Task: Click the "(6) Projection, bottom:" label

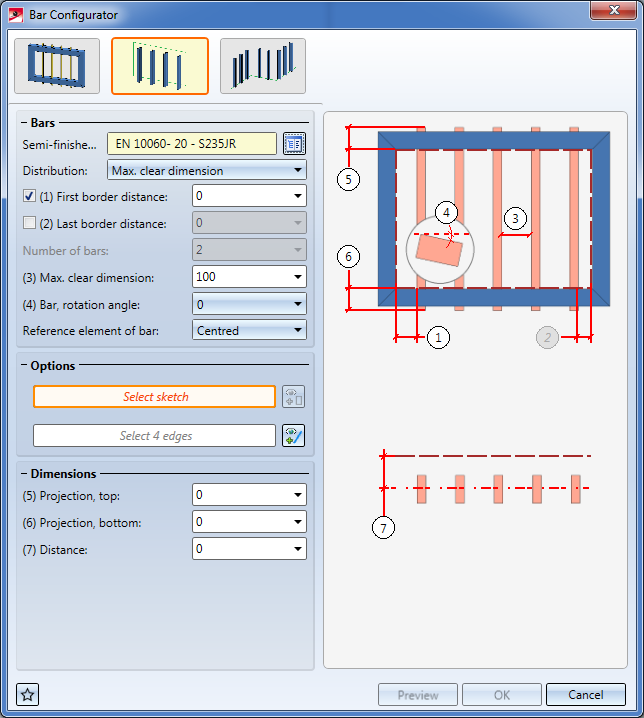Action: [x=82, y=523]
